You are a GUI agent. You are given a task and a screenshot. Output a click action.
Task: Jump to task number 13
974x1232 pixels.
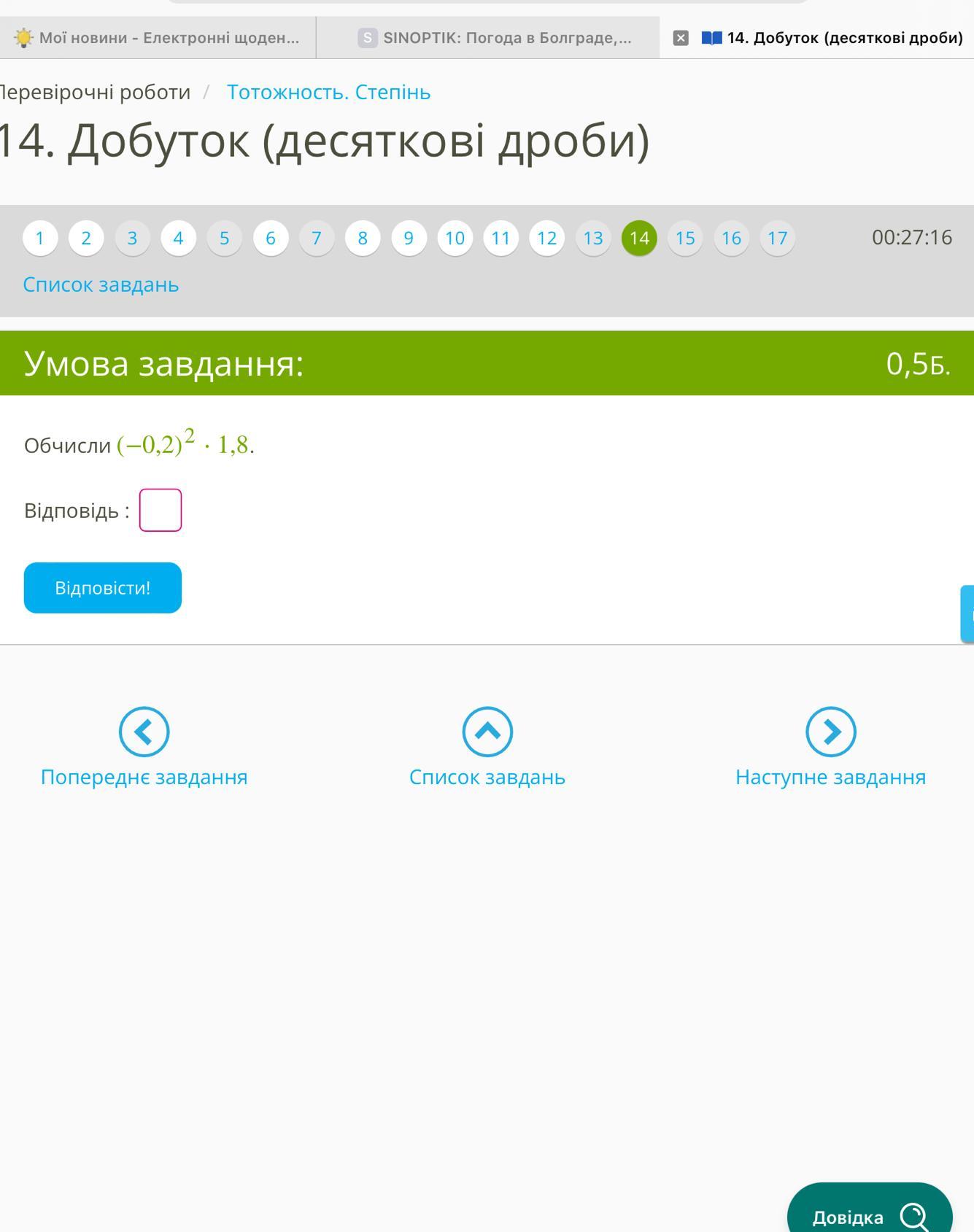[593, 239]
